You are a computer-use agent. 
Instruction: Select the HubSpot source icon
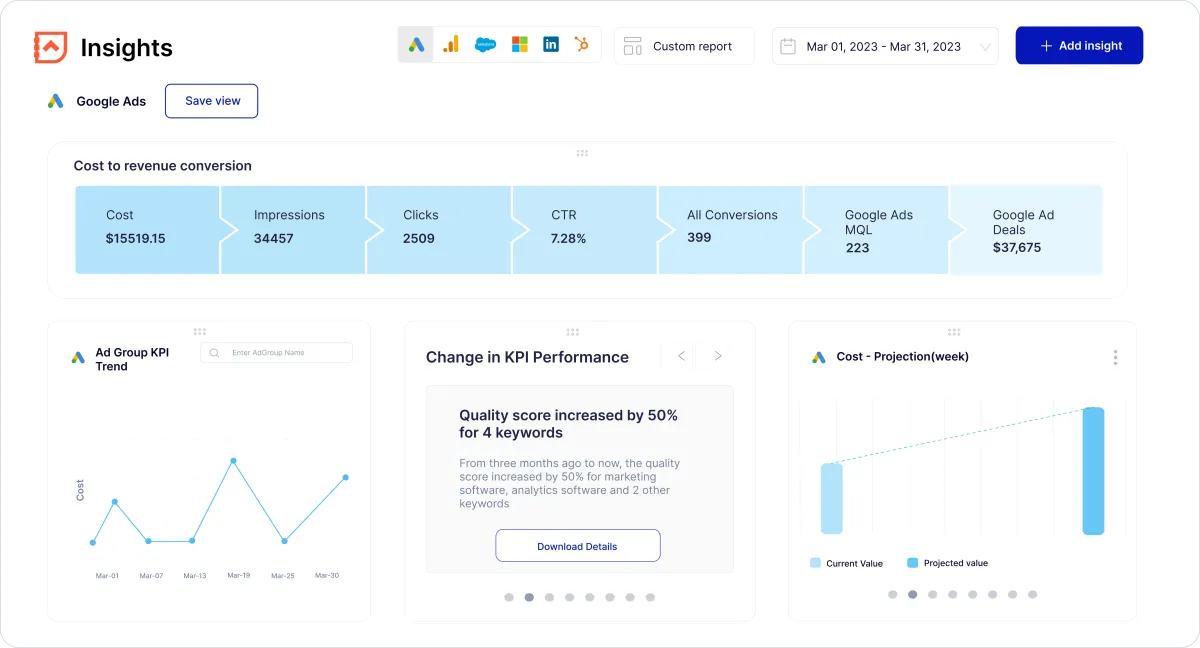tap(581, 44)
